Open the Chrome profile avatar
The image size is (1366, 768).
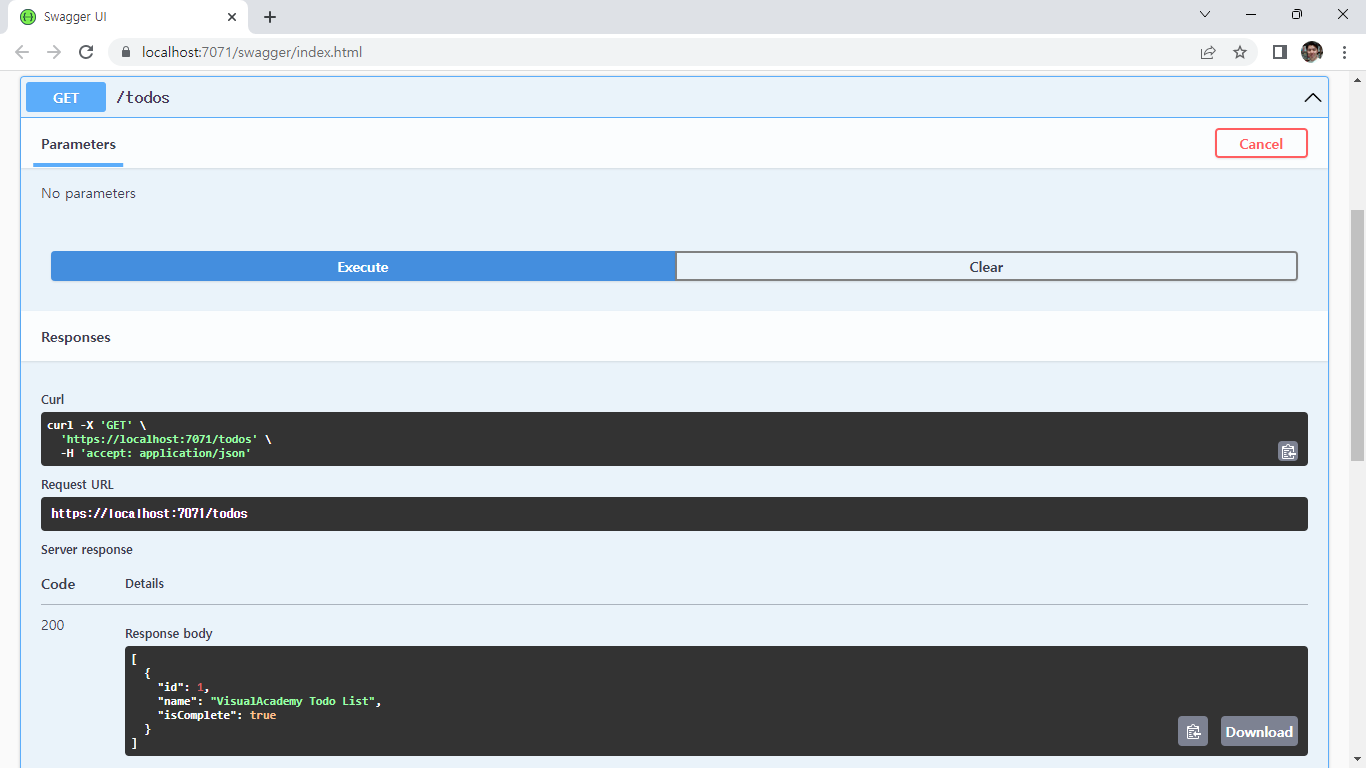pos(1311,52)
